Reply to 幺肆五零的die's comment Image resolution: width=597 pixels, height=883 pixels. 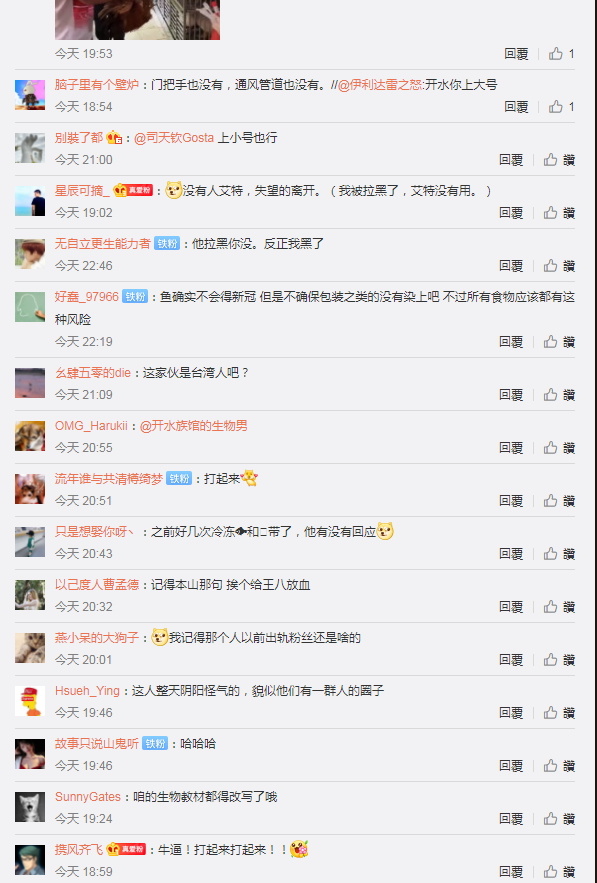[x=511, y=395]
